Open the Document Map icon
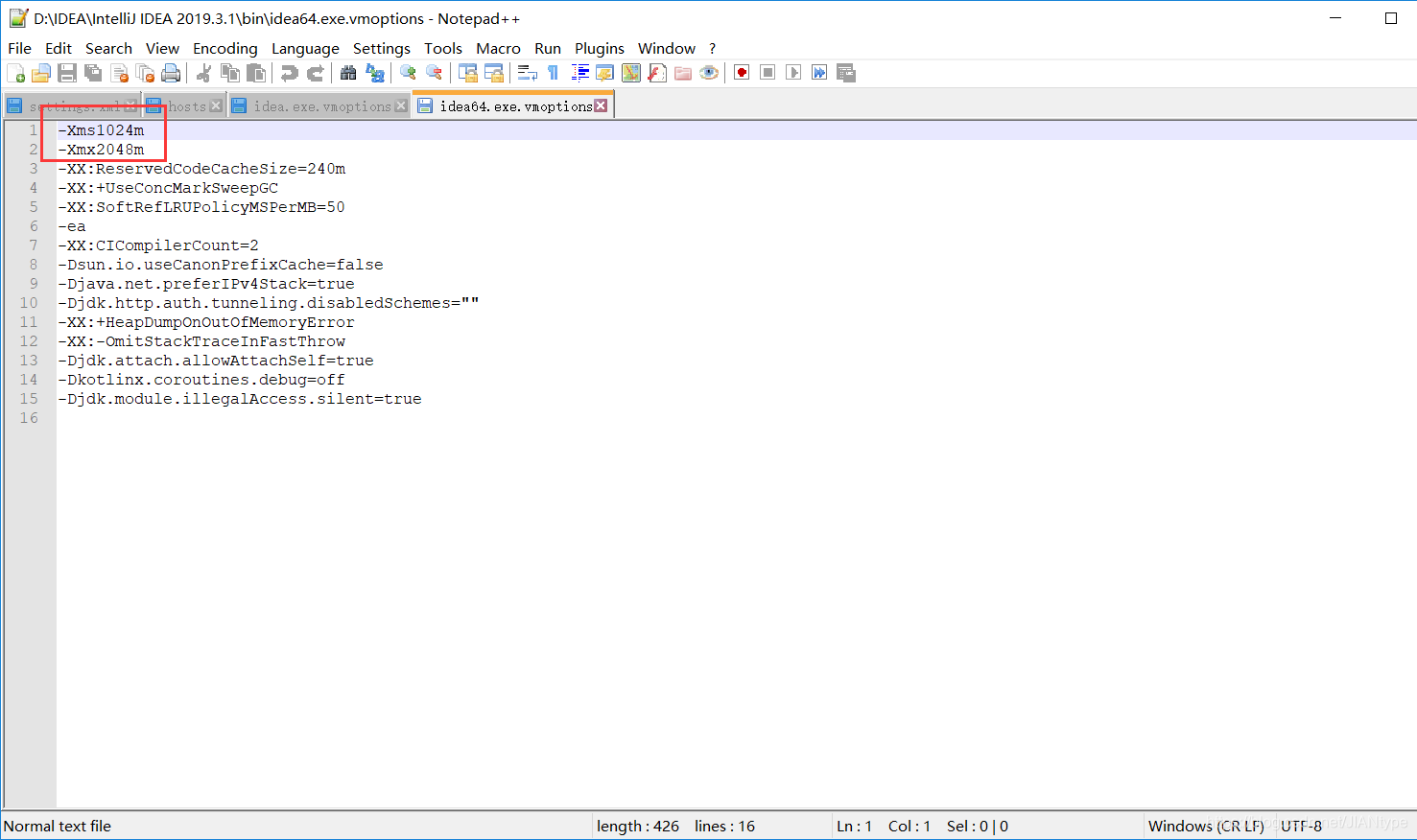This screenshot has width=1417, height=840. coord(630,73)
